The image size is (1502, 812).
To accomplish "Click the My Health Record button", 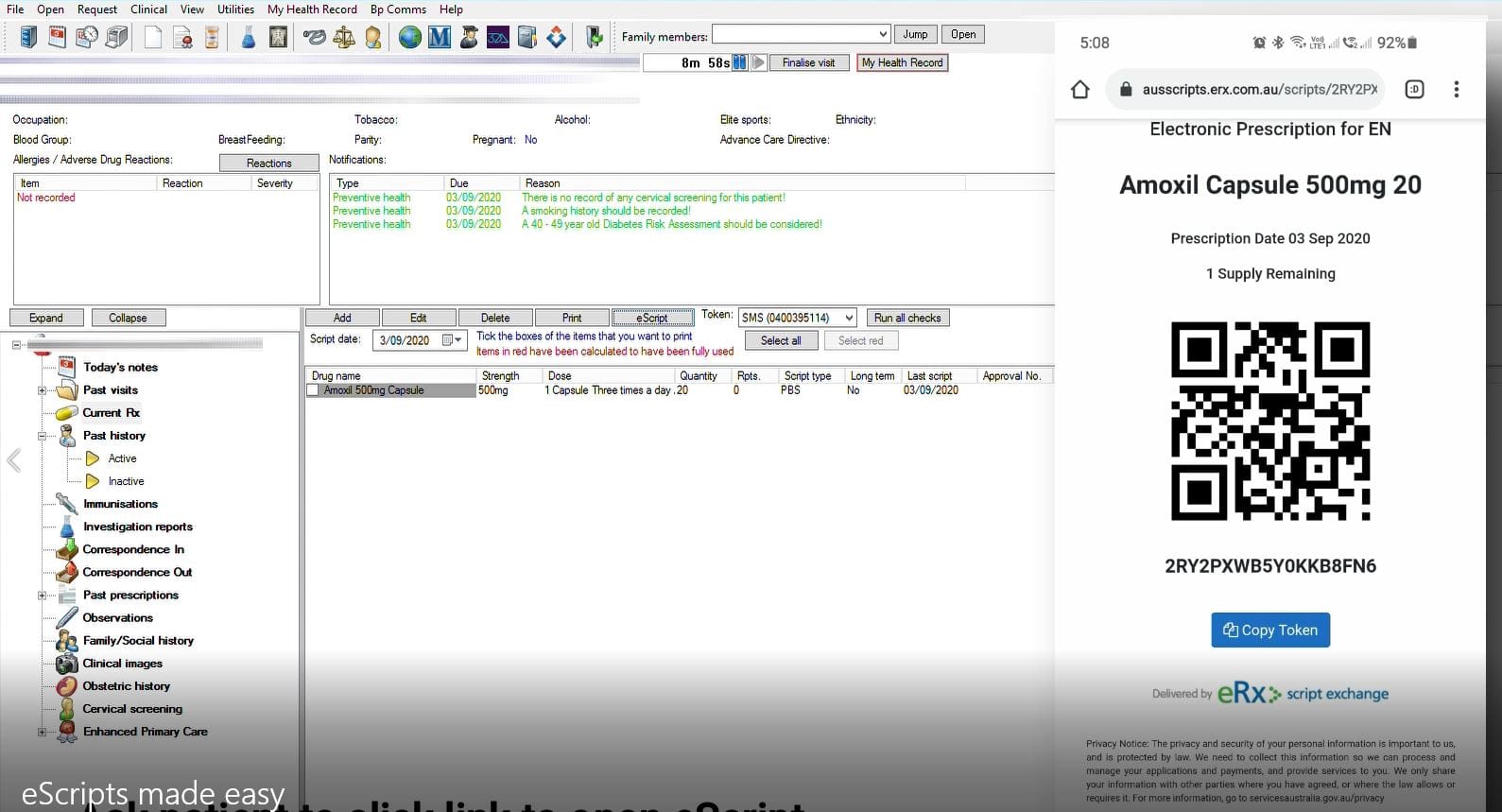I will coord(903,62).
